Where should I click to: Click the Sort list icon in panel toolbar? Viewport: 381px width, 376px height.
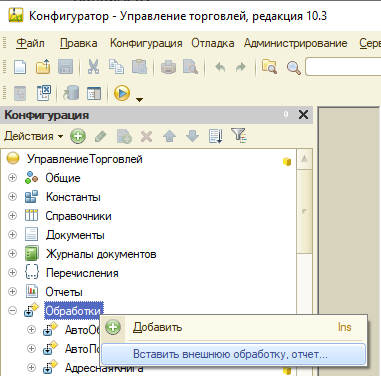pos(215,136)
